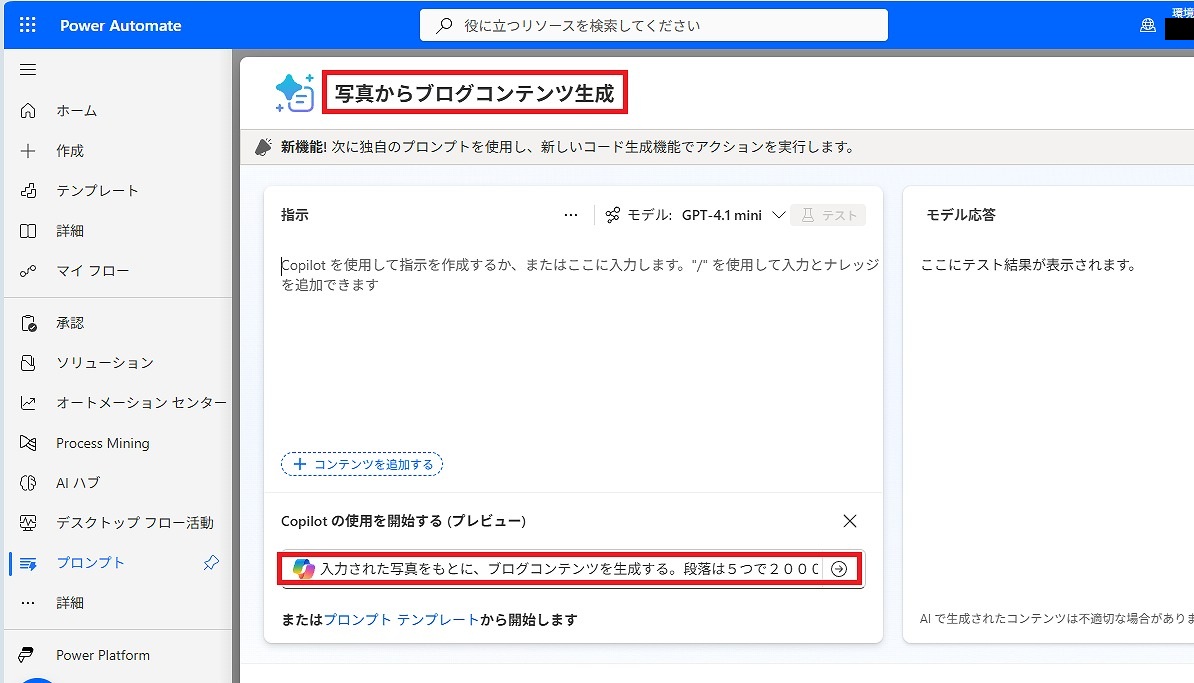Unpin プロンプト using pin icon
Viewport: 1194px width, 683px height.
211,563
